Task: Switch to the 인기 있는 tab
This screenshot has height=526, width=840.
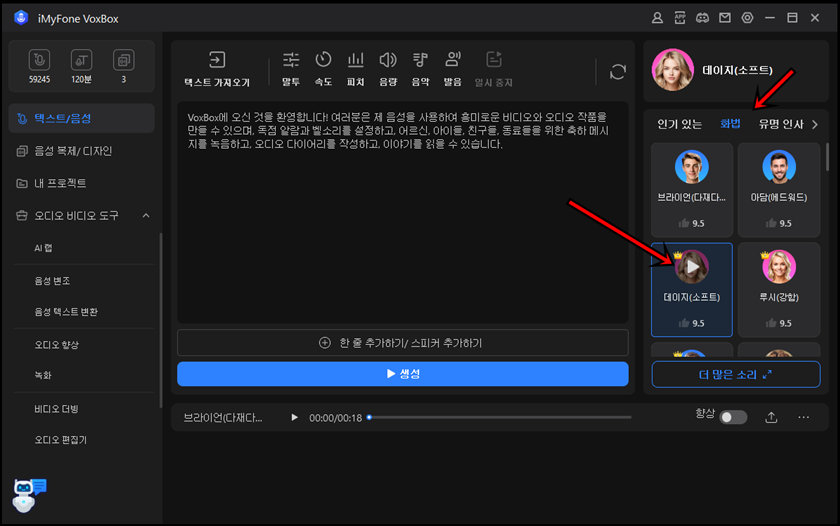Action: point(679,124)
